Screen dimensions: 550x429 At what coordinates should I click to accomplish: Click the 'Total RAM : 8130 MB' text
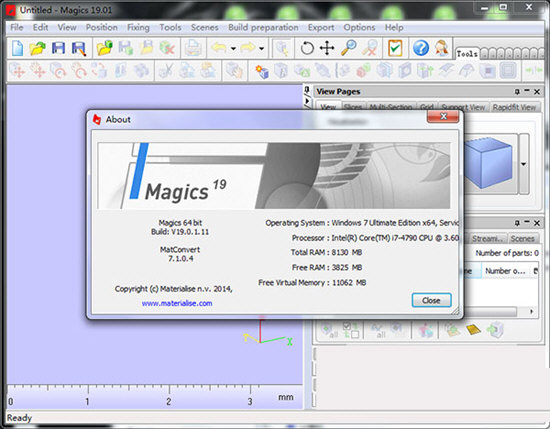click(x=326, y=252)
